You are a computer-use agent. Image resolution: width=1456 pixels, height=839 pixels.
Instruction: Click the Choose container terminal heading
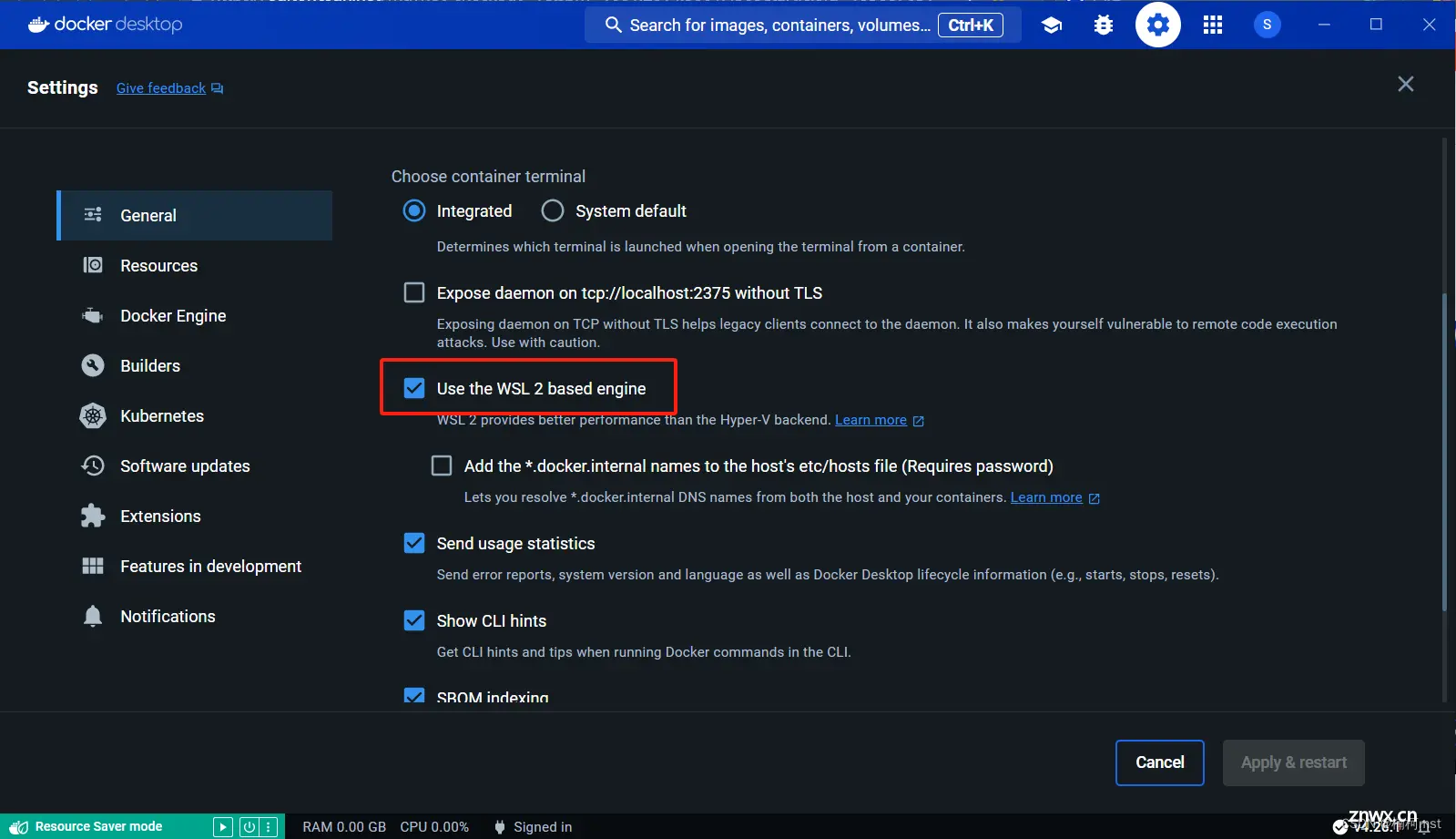point(488,177)
